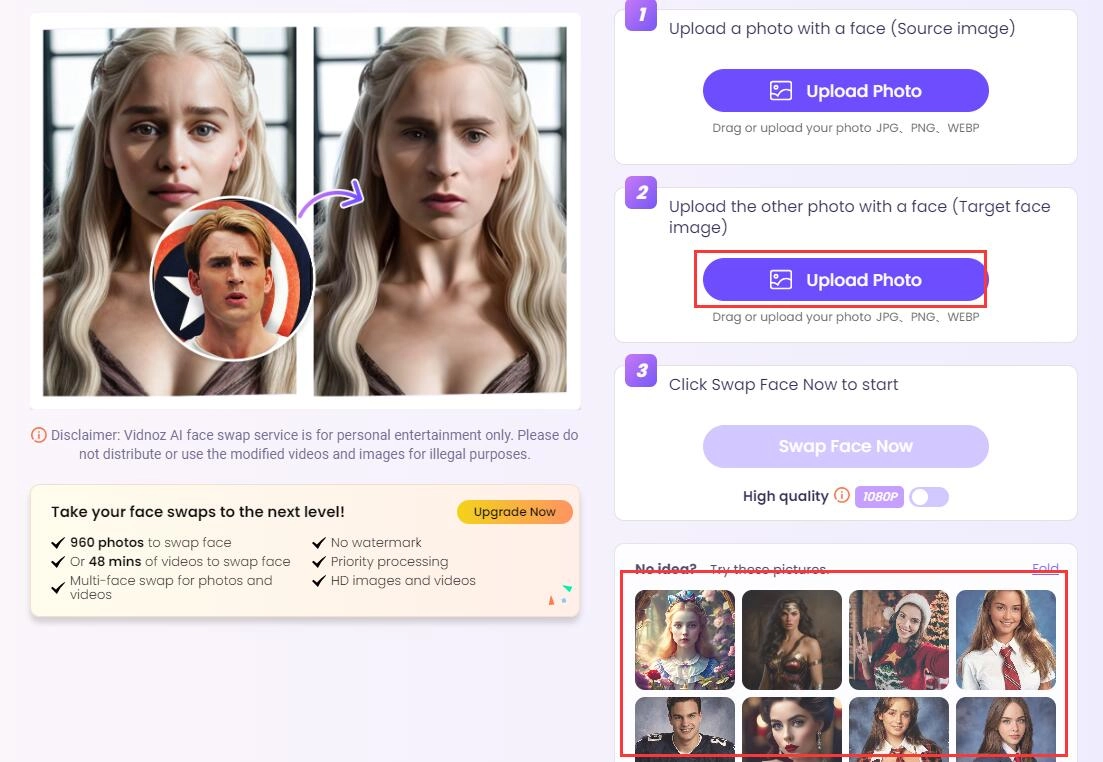Click the info icon next to High quality
Viewport: 1103px width, 762px height.
[841, 495]
